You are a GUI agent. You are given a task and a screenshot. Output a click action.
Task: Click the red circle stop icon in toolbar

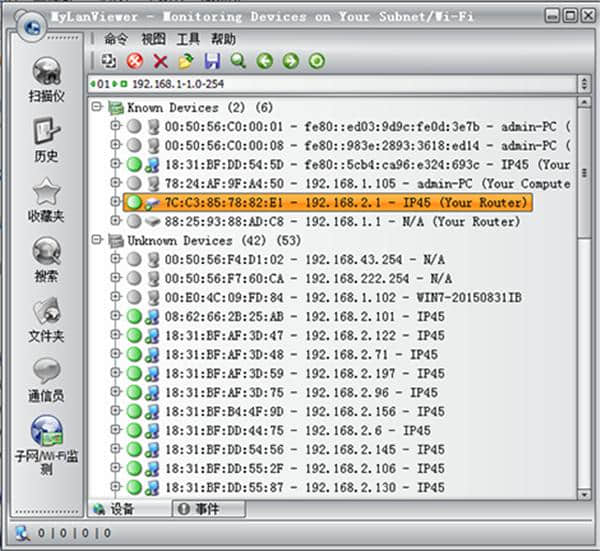coord(135,61)
